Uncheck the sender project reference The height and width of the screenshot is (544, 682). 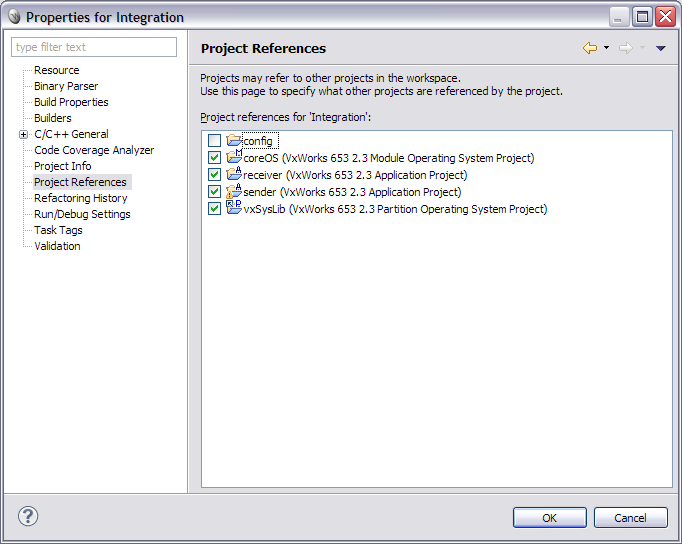pyautogui.click(x=214, y=191)
